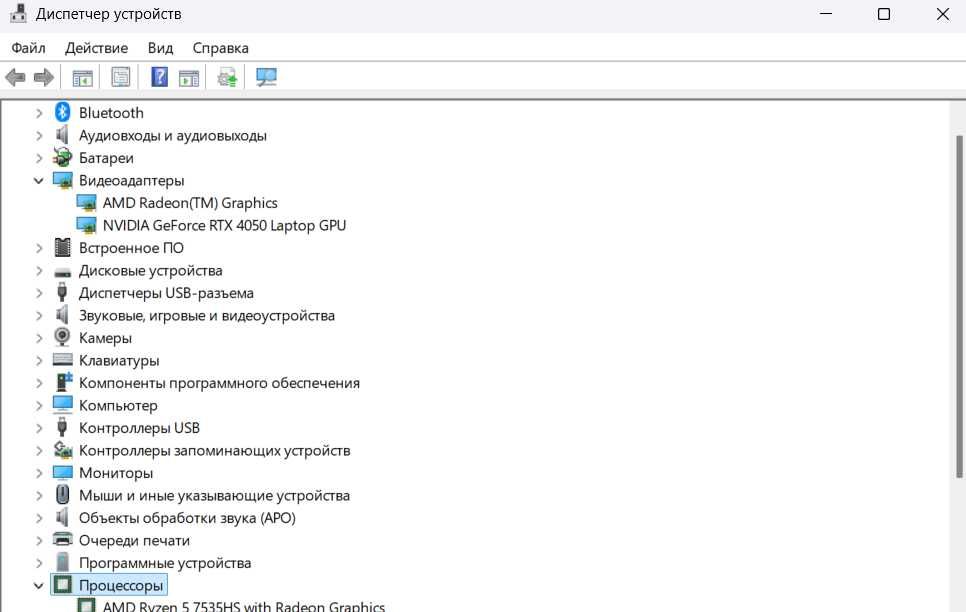Select Звуковые, игровые и видеоустройства category
Screen dimensions: 966x612
coord(207,316)
